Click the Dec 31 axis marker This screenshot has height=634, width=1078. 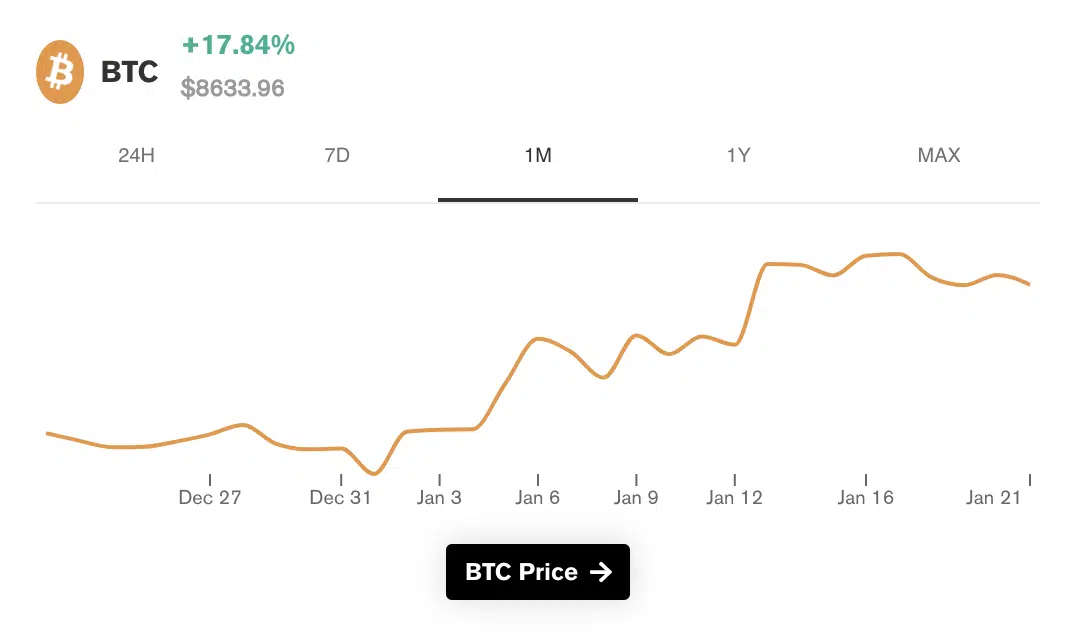coord(340,497)
